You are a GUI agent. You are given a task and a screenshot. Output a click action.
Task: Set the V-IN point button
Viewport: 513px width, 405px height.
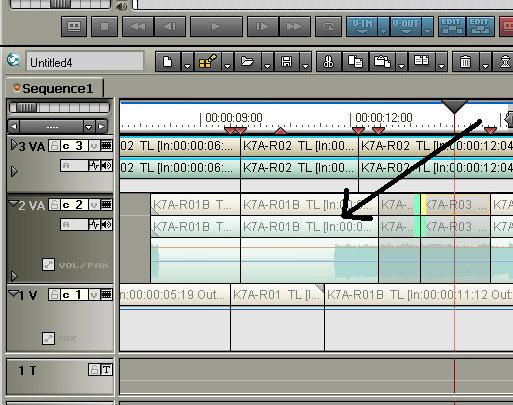point(362,27)
